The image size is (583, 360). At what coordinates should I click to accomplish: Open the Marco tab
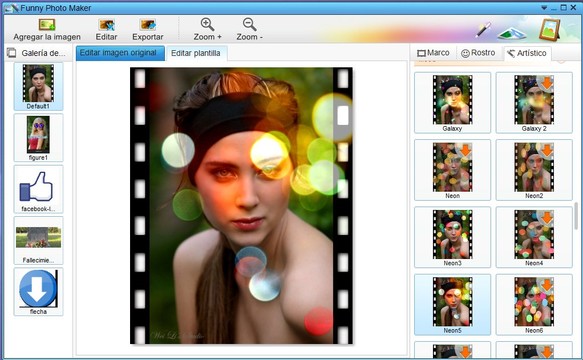tap(433, 53)
